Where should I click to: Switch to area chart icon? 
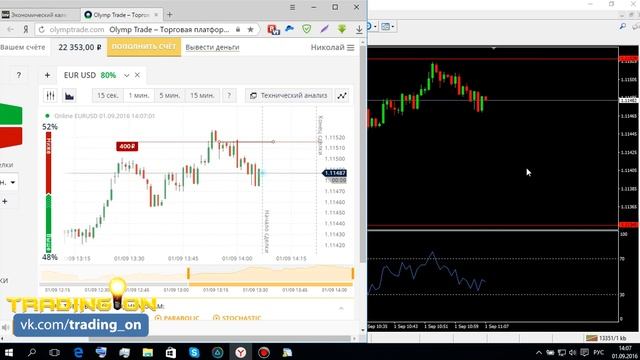(69, 96)
